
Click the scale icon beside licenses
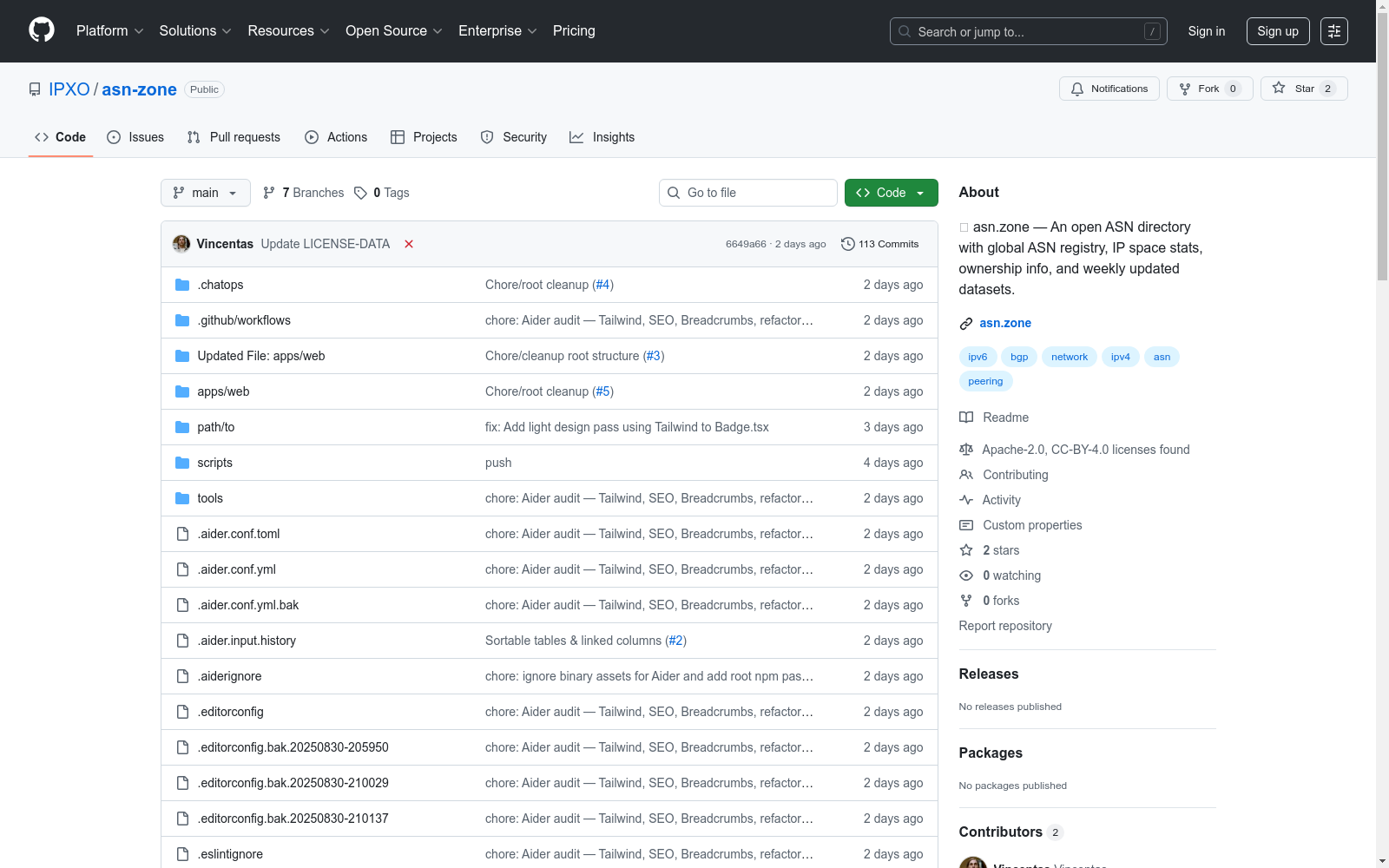966,450
